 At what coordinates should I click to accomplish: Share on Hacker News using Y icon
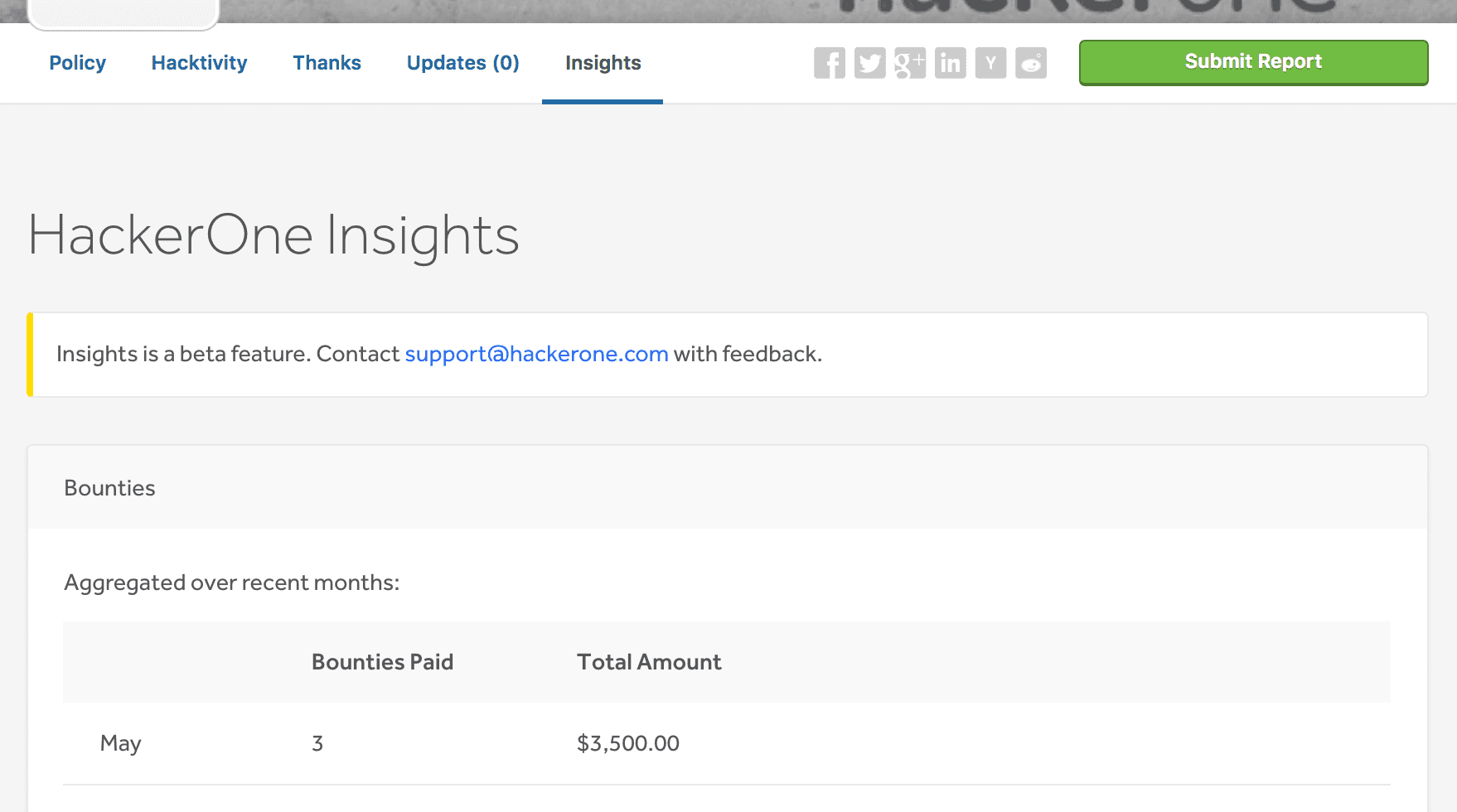point(990,63)
